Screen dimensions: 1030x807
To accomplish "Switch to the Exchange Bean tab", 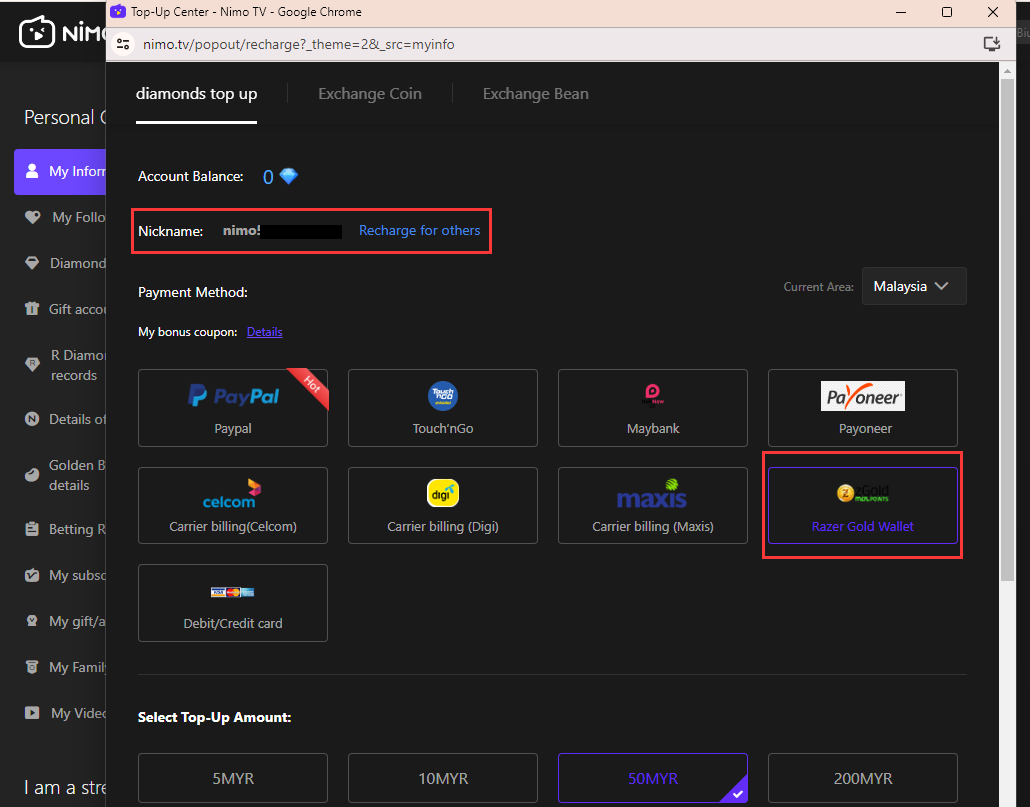I will [x=535, y=94].
